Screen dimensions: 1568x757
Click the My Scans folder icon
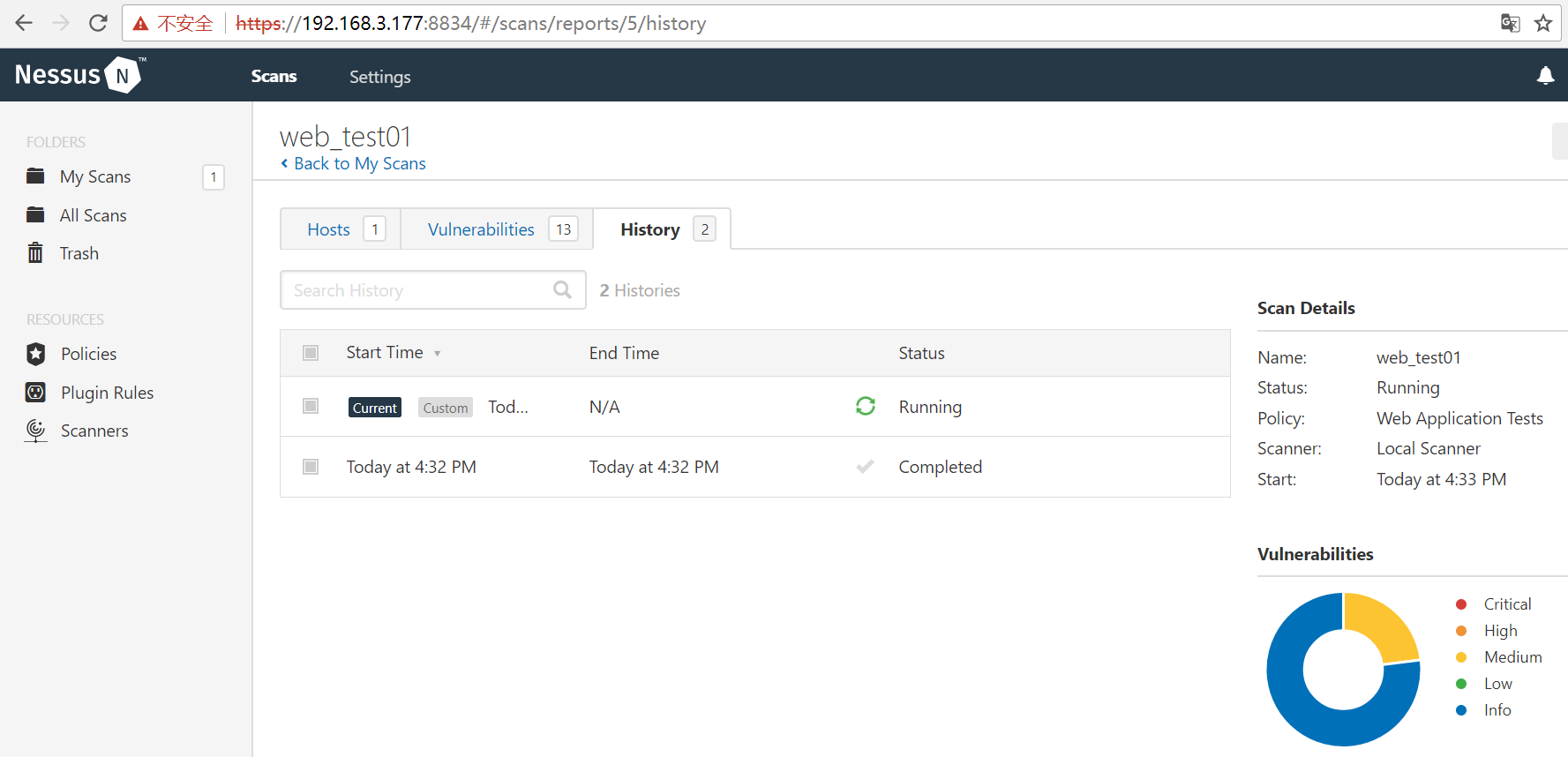(x=35, y=176)
